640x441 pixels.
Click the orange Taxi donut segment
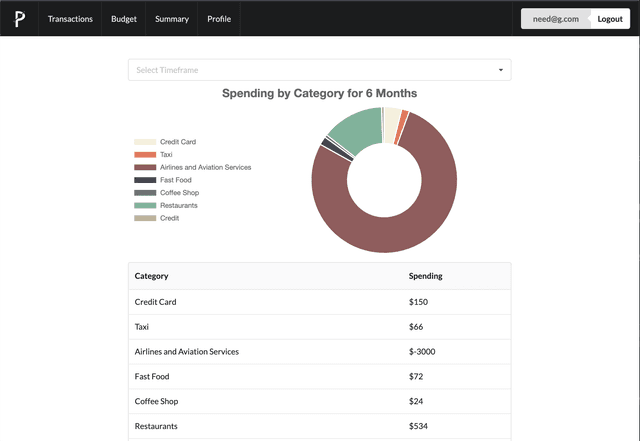click(x=402, y=127)
